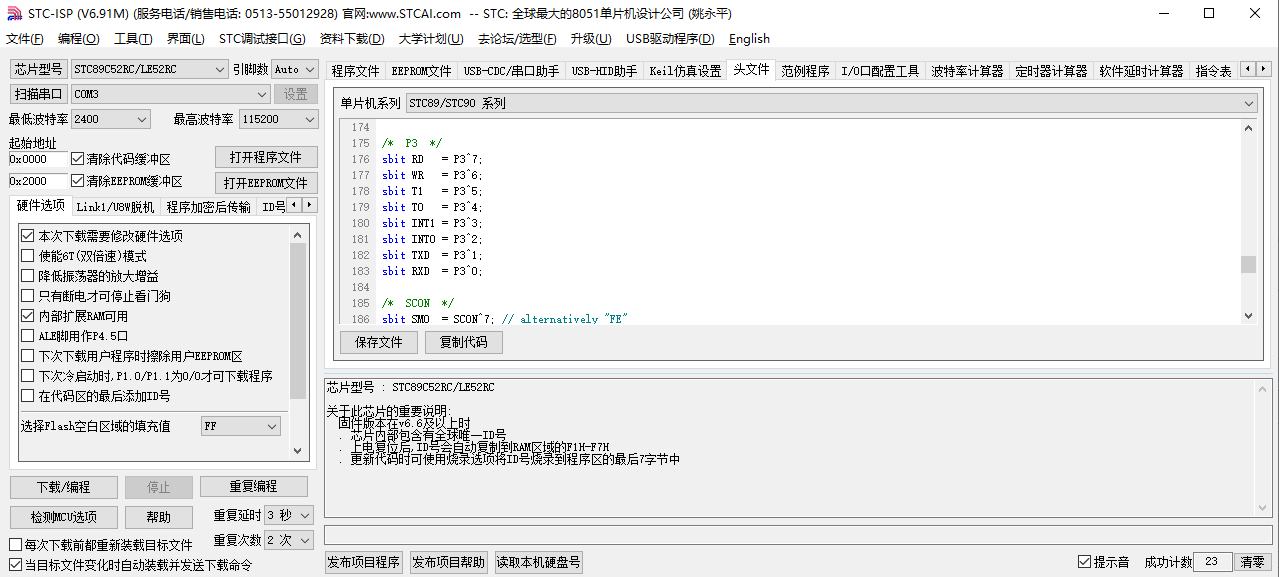This screenshot has height=577, width=1279.
Task: Click the 复制代码 button
Action: 464,342
